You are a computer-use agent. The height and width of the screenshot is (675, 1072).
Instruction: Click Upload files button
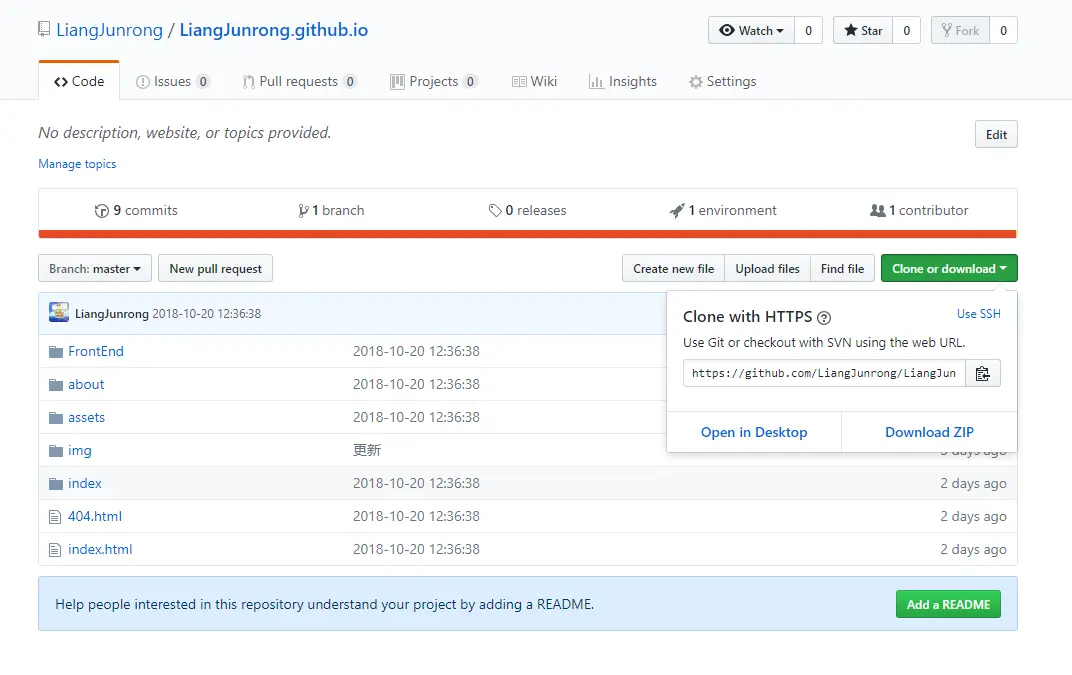click(x=767, y=269)
